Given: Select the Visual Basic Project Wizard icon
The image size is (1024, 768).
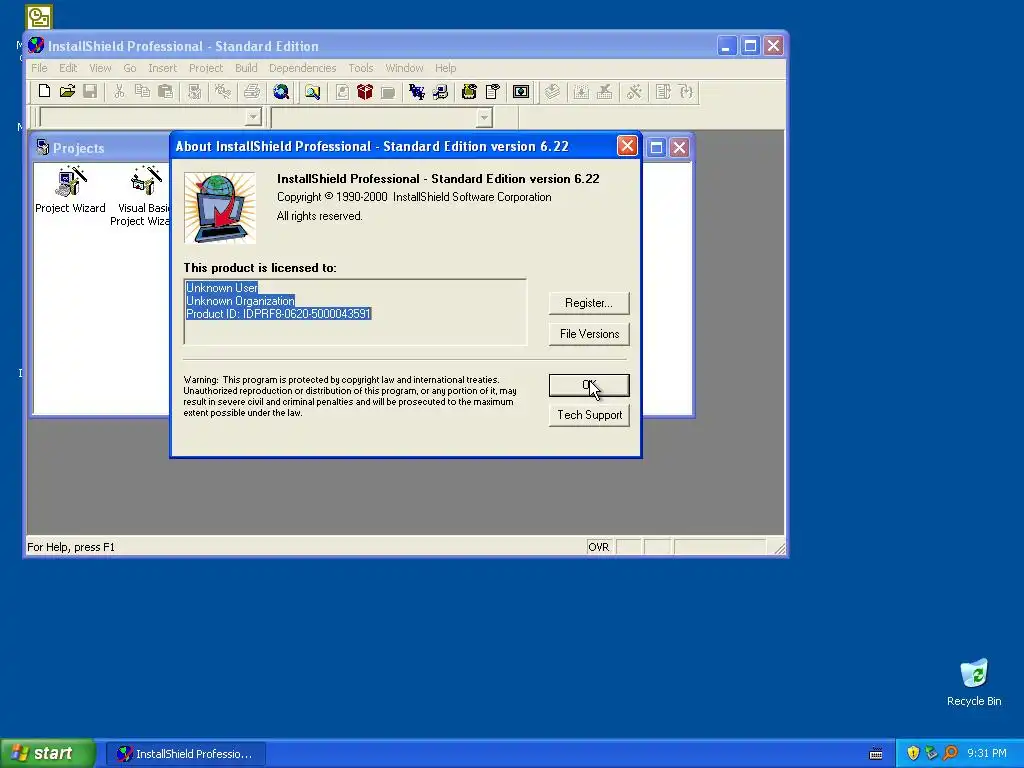Looking at the screenshot, I should (x=140, y=196).
